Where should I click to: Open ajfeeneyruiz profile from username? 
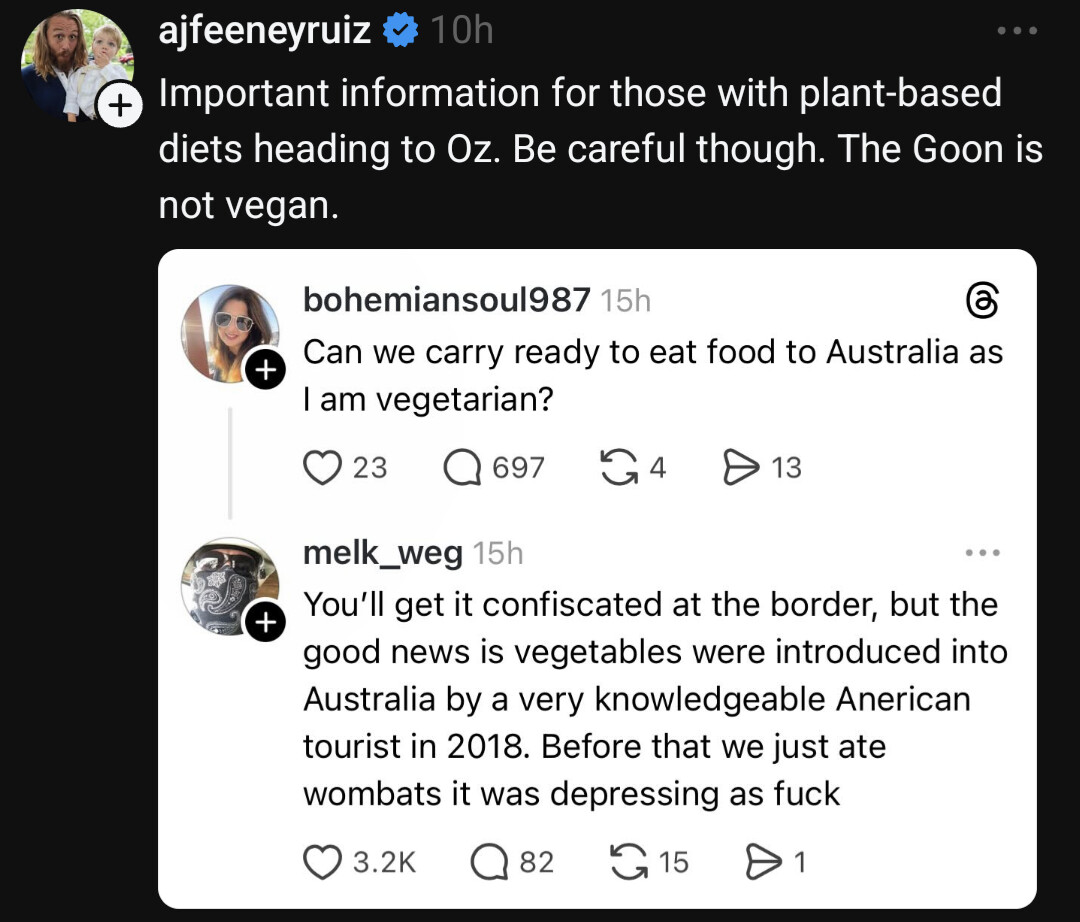[x=265, y=31]
